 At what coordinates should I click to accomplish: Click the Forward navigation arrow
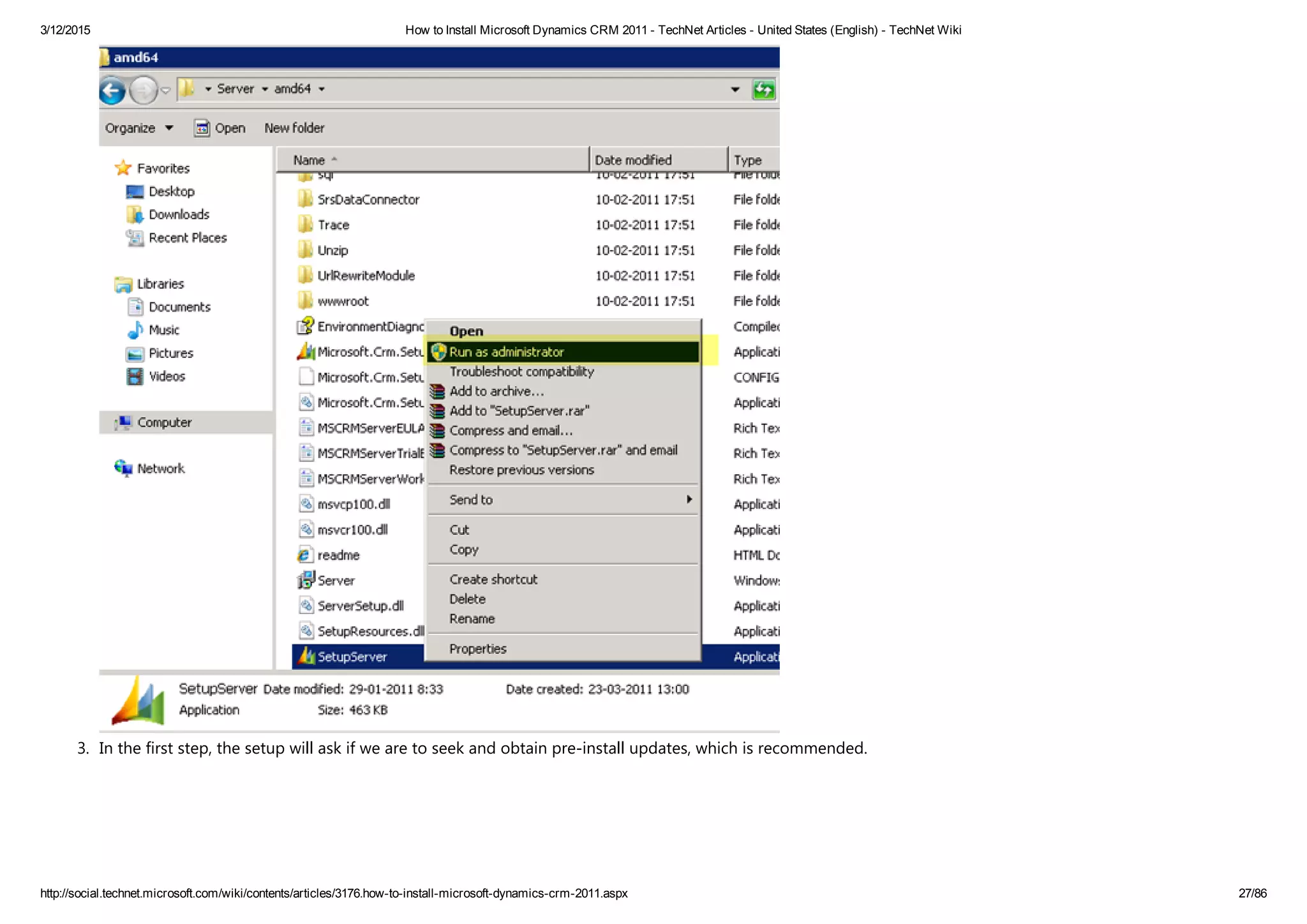pyautogui.click(x=143, y=91)
